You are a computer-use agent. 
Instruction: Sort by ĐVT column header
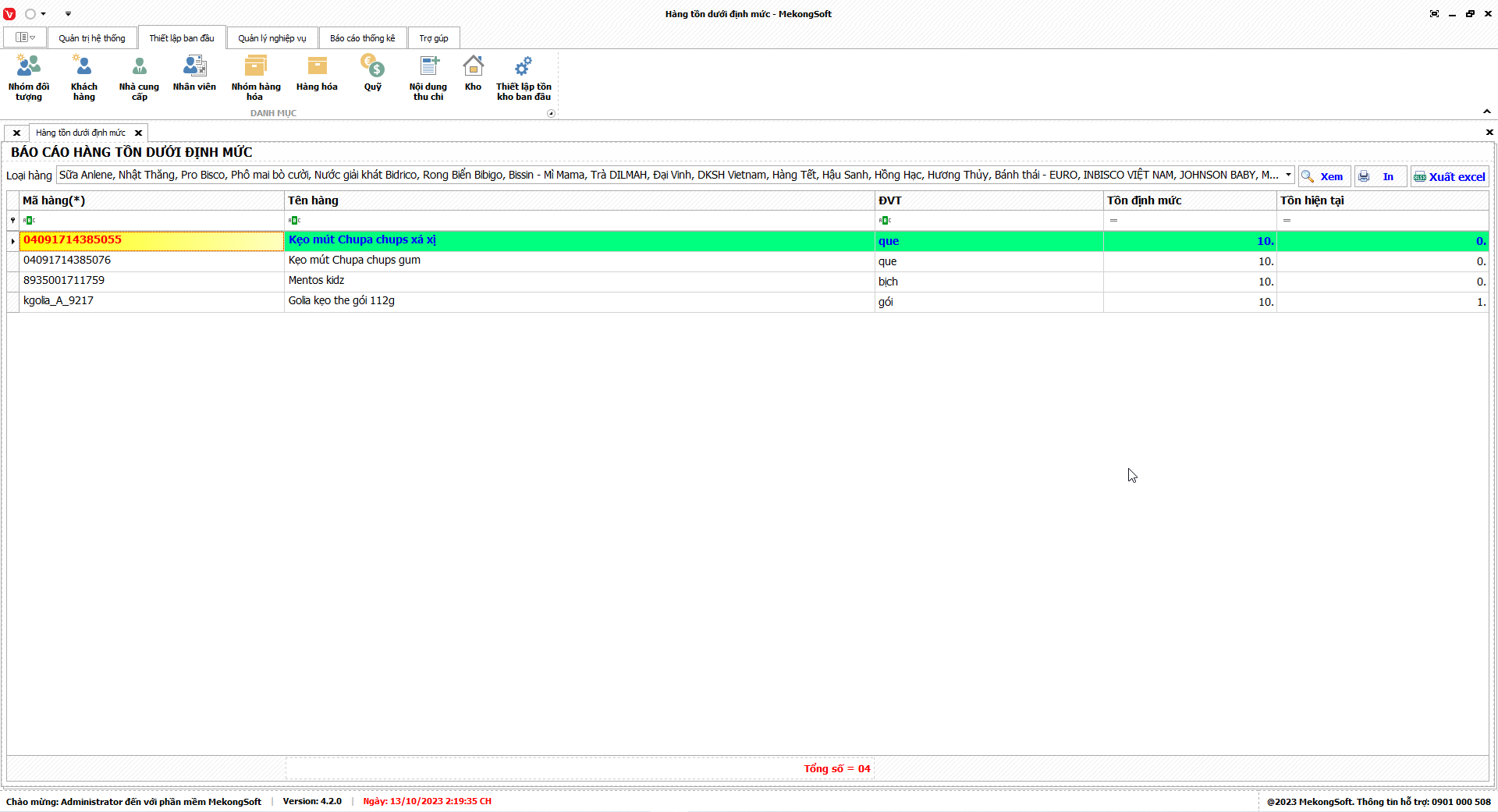989,200
